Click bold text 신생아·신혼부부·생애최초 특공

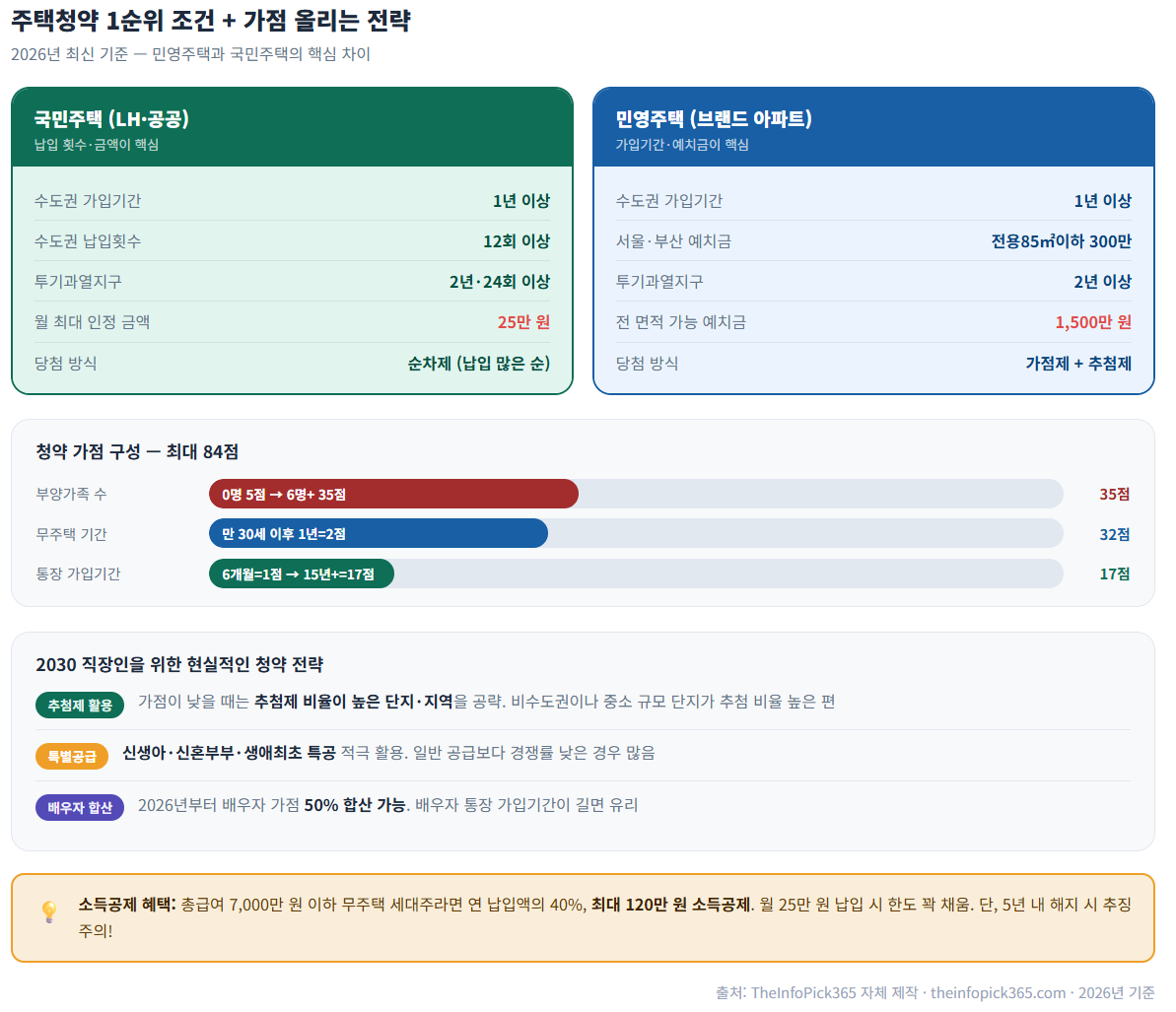point(230,753)
